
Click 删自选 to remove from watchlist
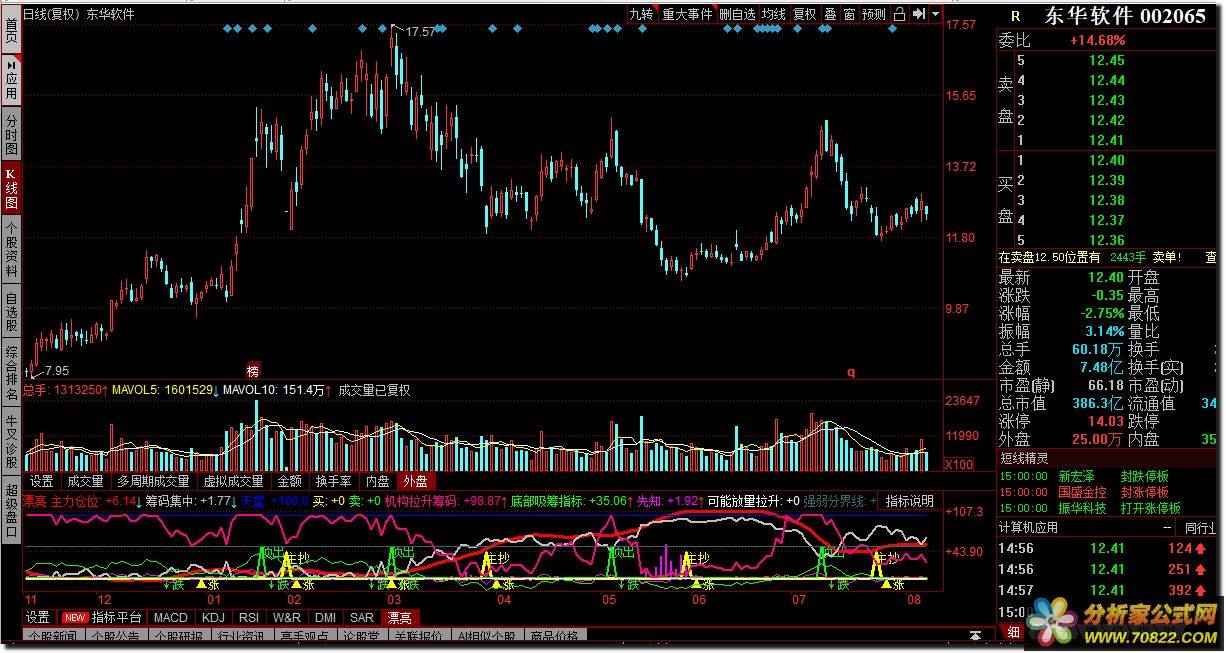pos(737,14)
